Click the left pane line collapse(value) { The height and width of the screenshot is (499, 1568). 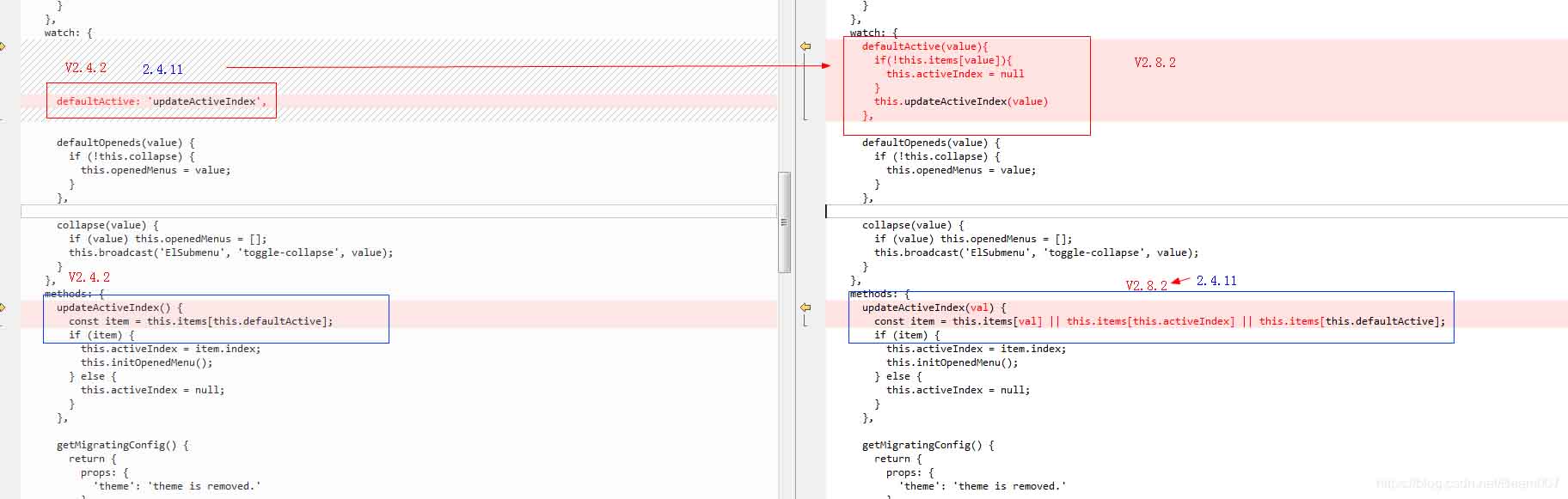coord(107,225)
